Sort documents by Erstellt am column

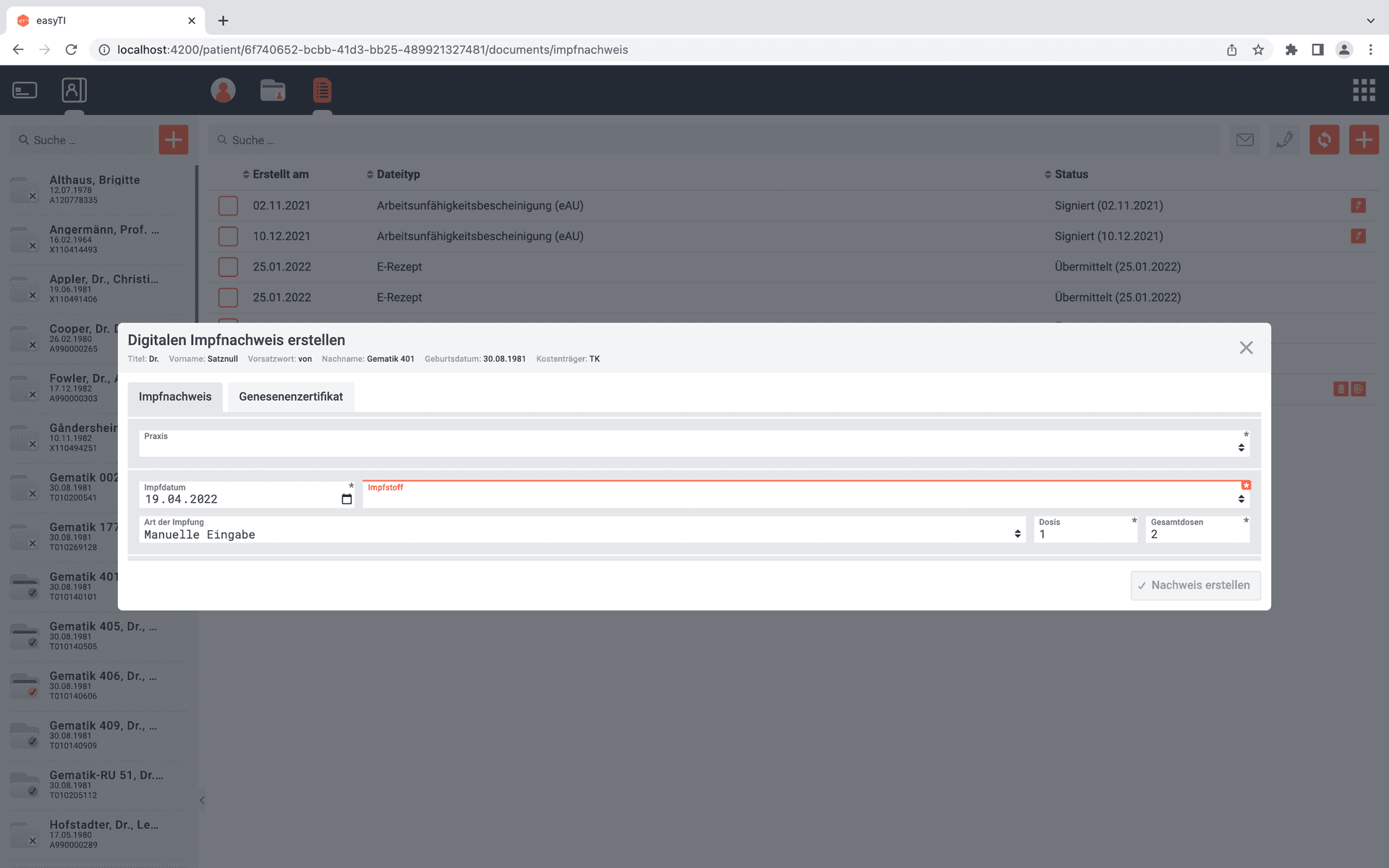coord(280,174)
